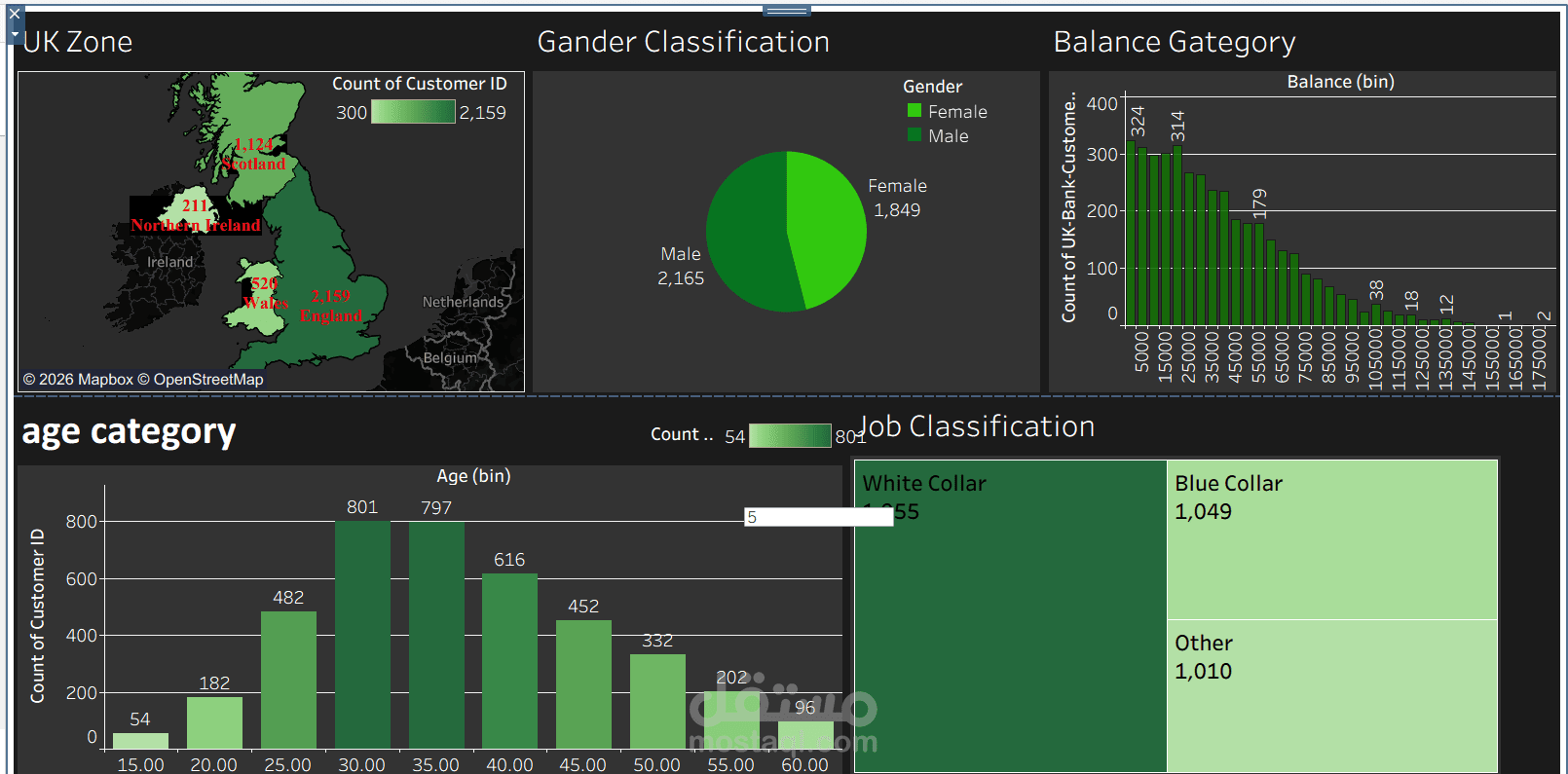1568x774 pixels.
Task: Close the dashboard container with X icon
Action: click(x=15, y=14)
